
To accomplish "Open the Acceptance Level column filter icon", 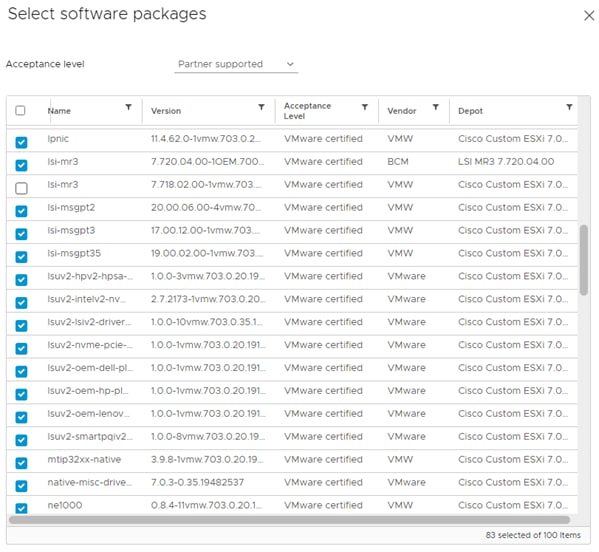I will (x=365, y=107).
